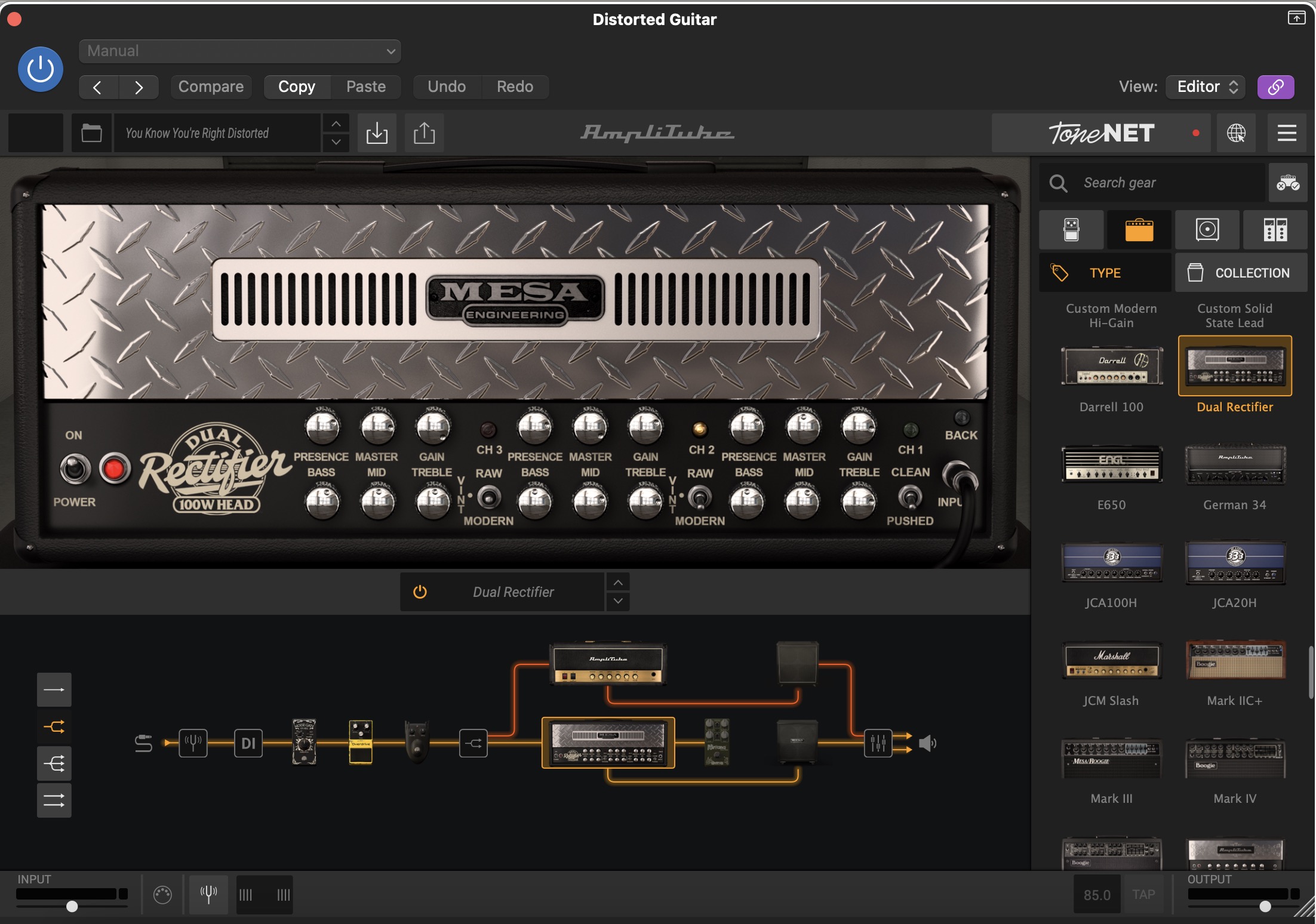Click the CH 3 PRESENCE knob
Screen dimensions: 1316x924
[x=322, y=427]
